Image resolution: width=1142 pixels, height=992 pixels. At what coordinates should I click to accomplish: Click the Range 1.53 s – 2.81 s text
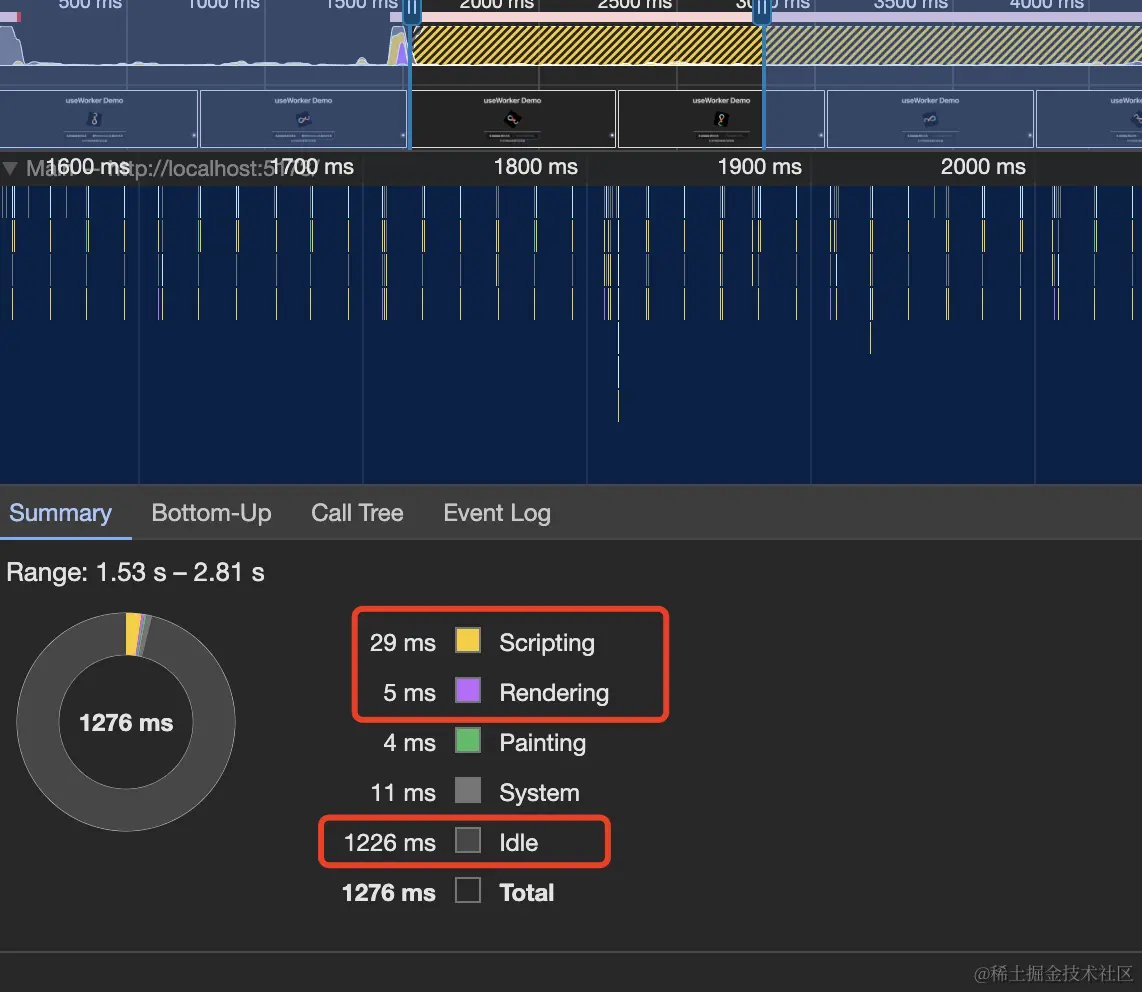point(135,572)
